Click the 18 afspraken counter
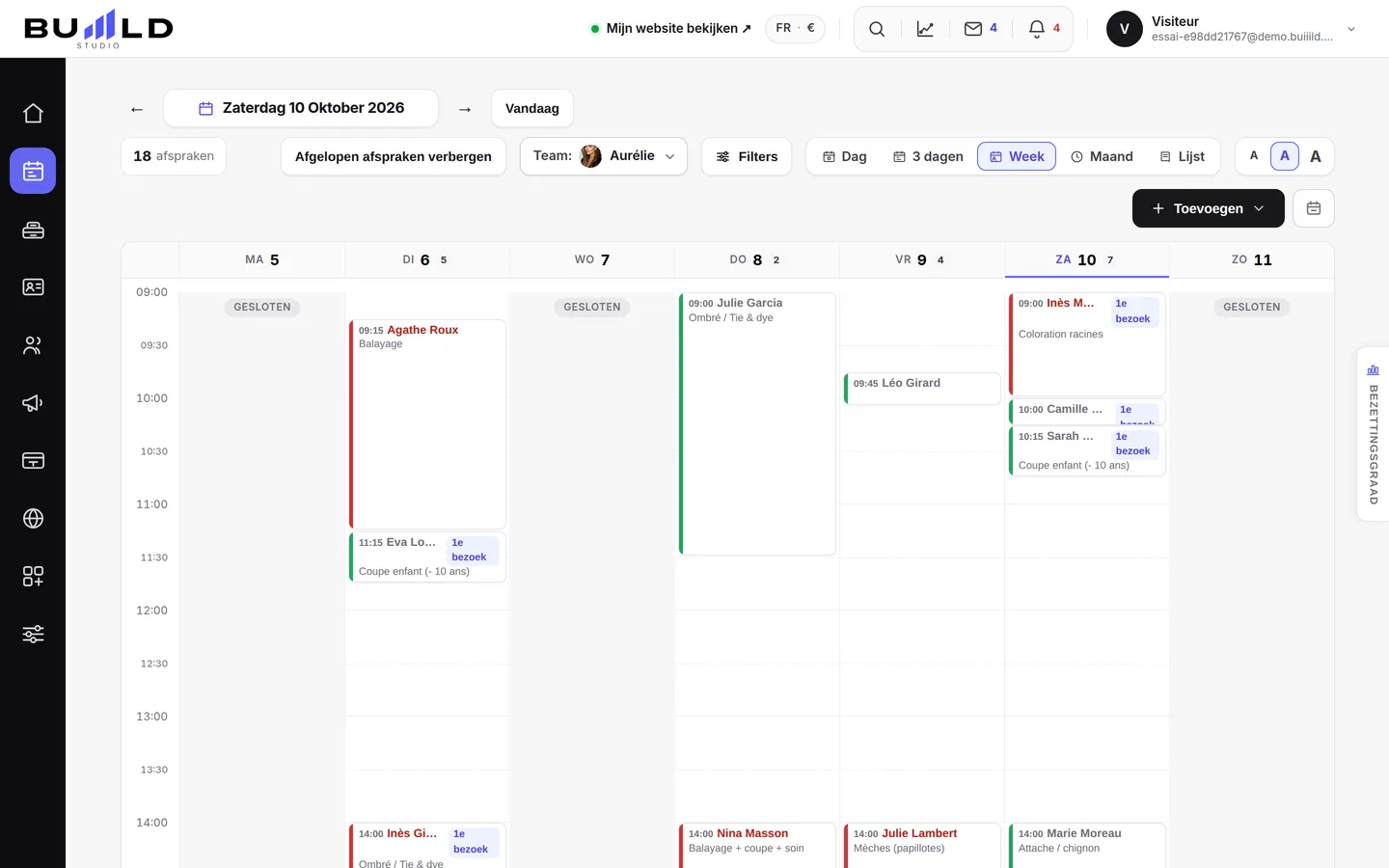1389x868 pixels. 174,156
